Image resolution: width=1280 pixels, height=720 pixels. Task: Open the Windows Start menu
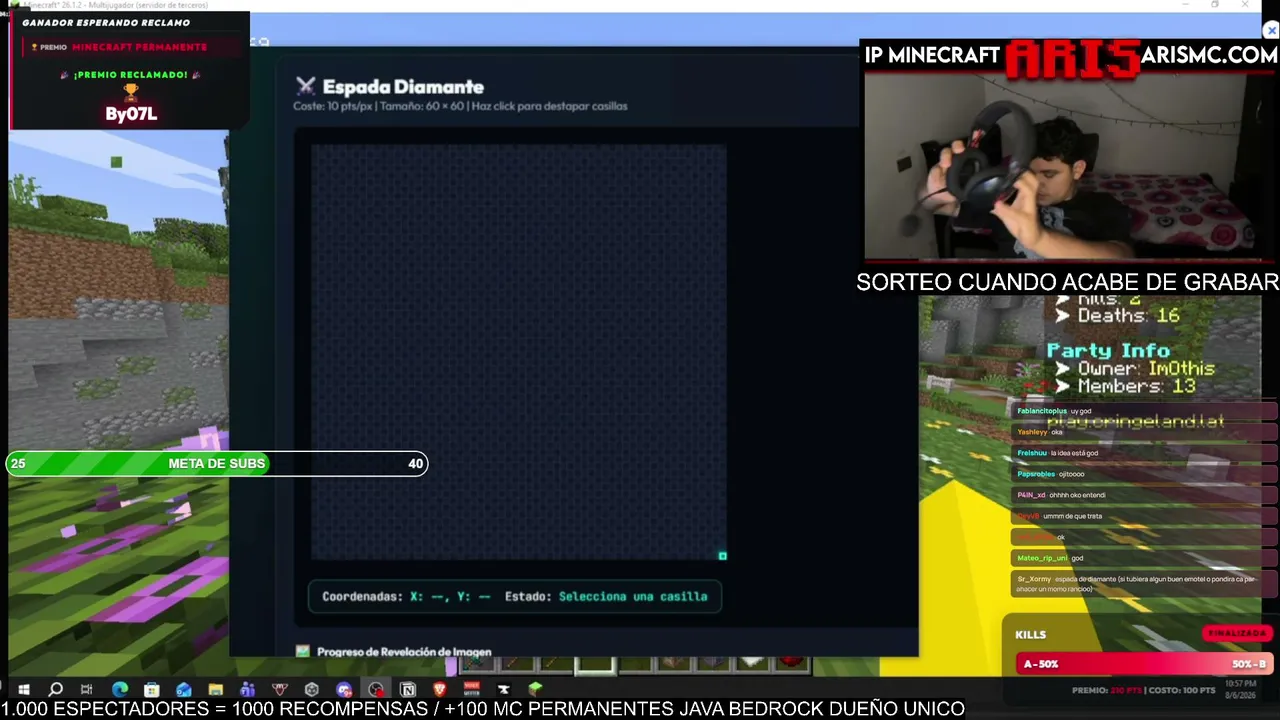pos(24,689)
